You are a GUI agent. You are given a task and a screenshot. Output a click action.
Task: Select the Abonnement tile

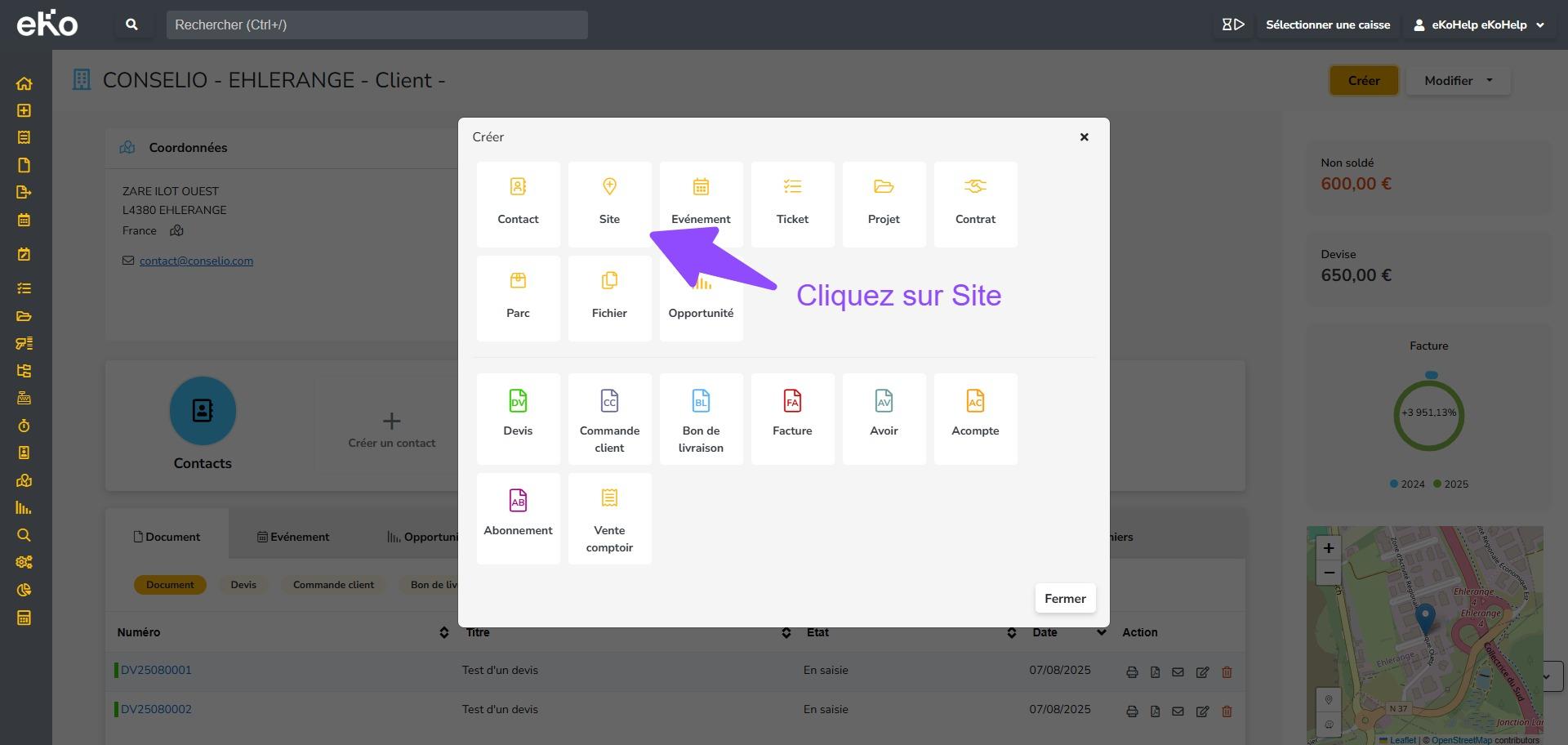(x=518, y=517)
